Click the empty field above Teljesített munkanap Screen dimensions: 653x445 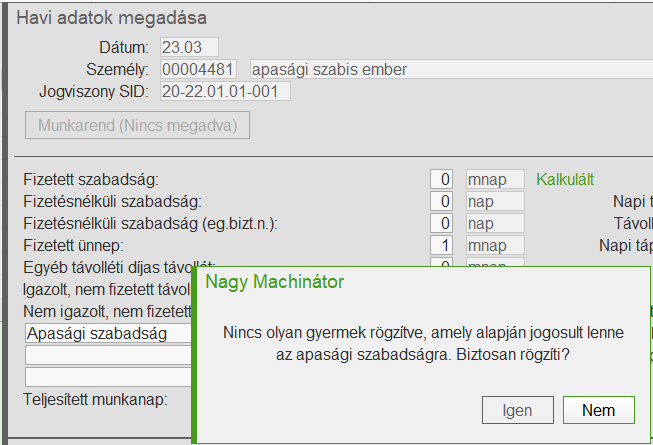pyautogui.click(x=108, y=377)
